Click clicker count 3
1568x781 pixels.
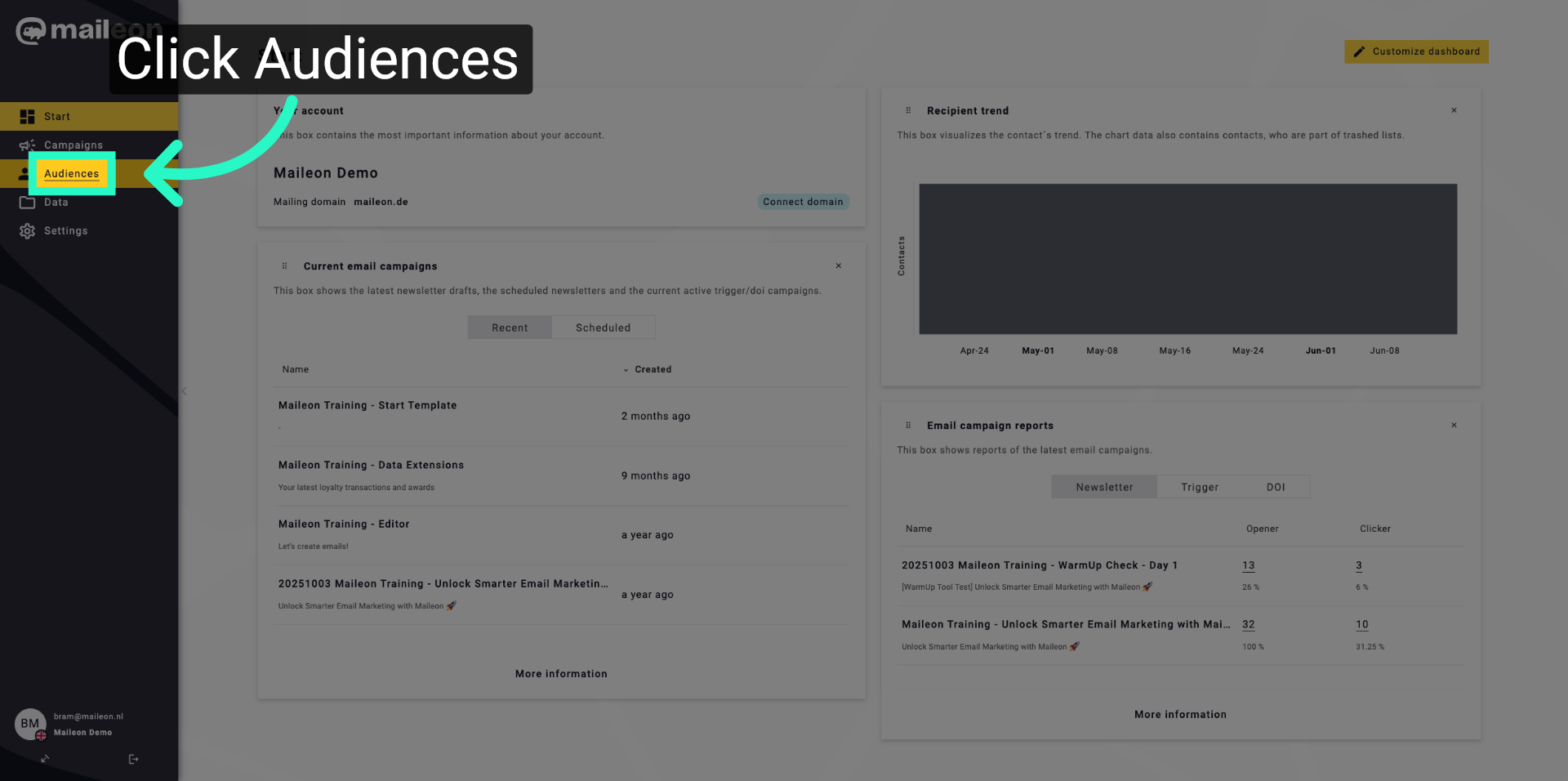1359,565
